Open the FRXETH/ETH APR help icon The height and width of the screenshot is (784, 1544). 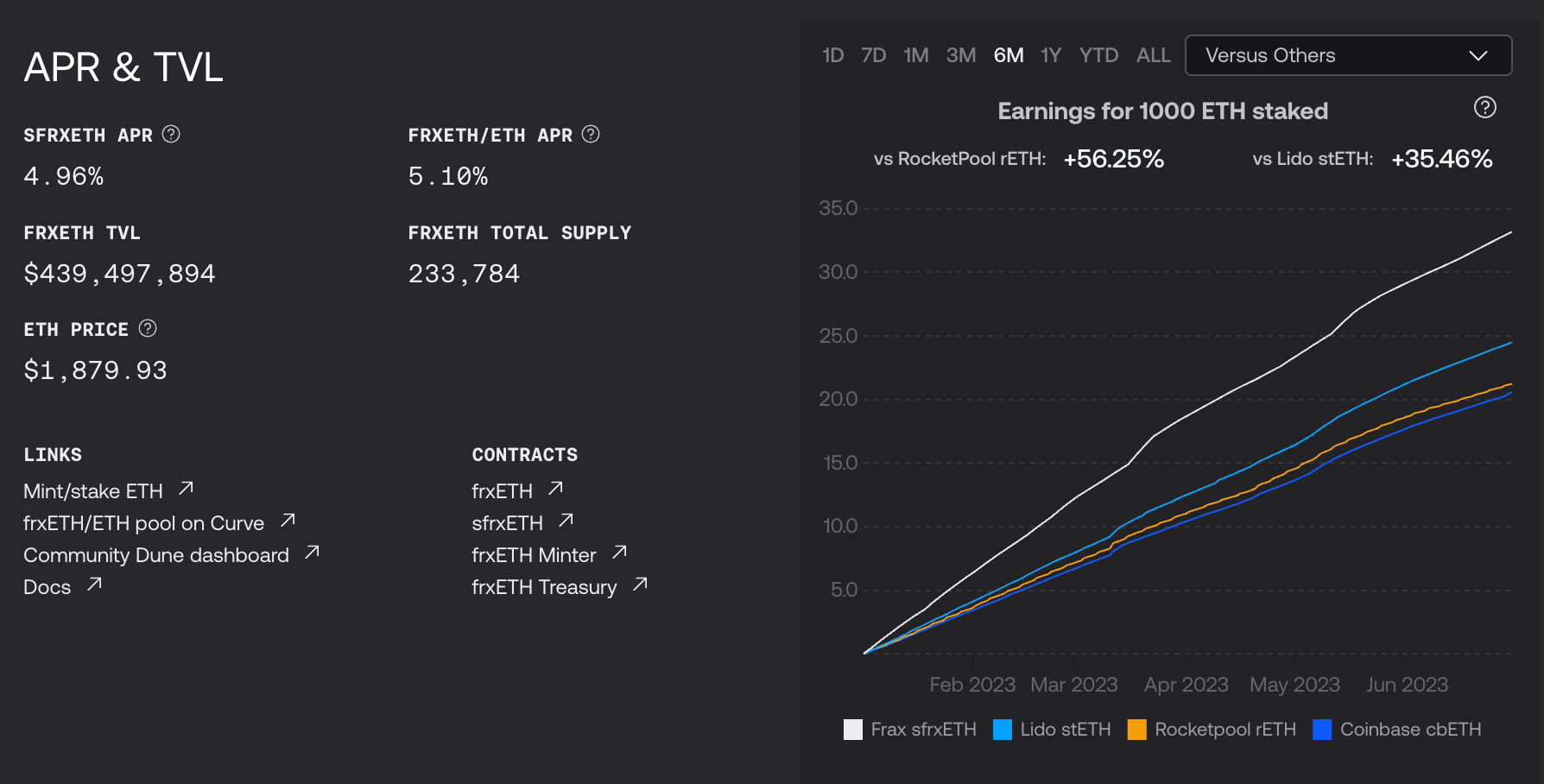591,134
